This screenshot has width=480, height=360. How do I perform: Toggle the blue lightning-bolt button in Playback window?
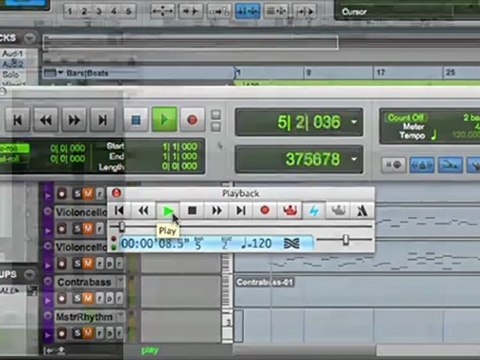pyautogui.click(x=314, y=210)
